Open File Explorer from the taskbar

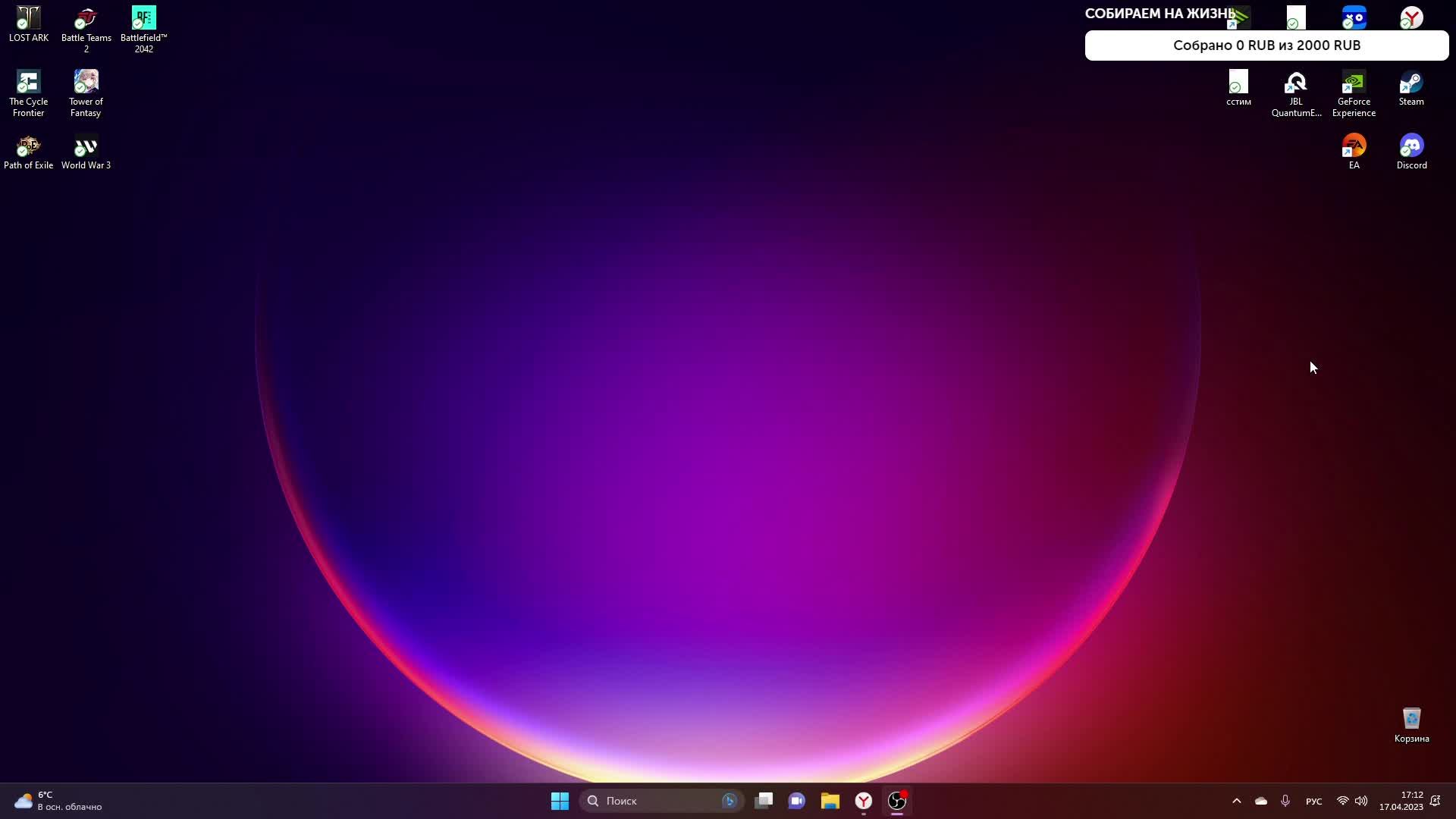pos(830,801)
